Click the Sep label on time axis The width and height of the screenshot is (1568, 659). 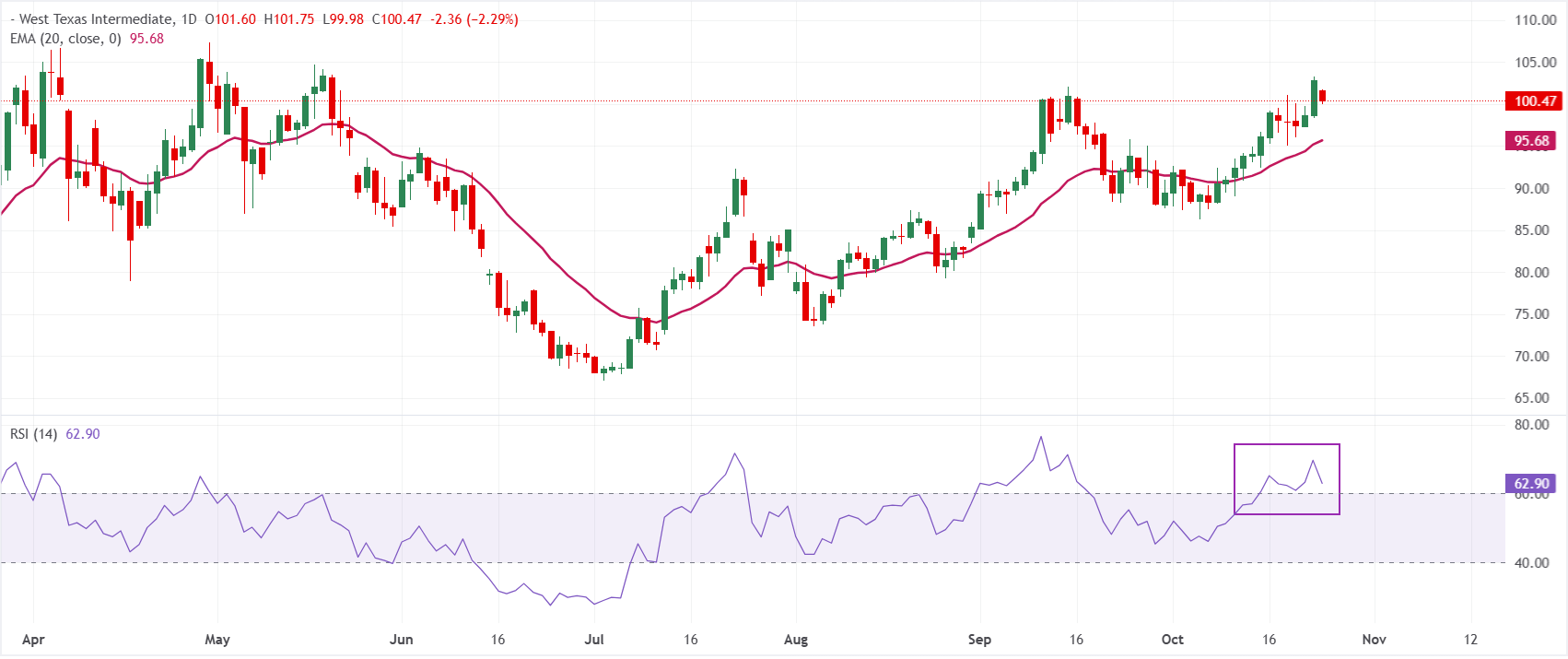[x=979, y=640]
